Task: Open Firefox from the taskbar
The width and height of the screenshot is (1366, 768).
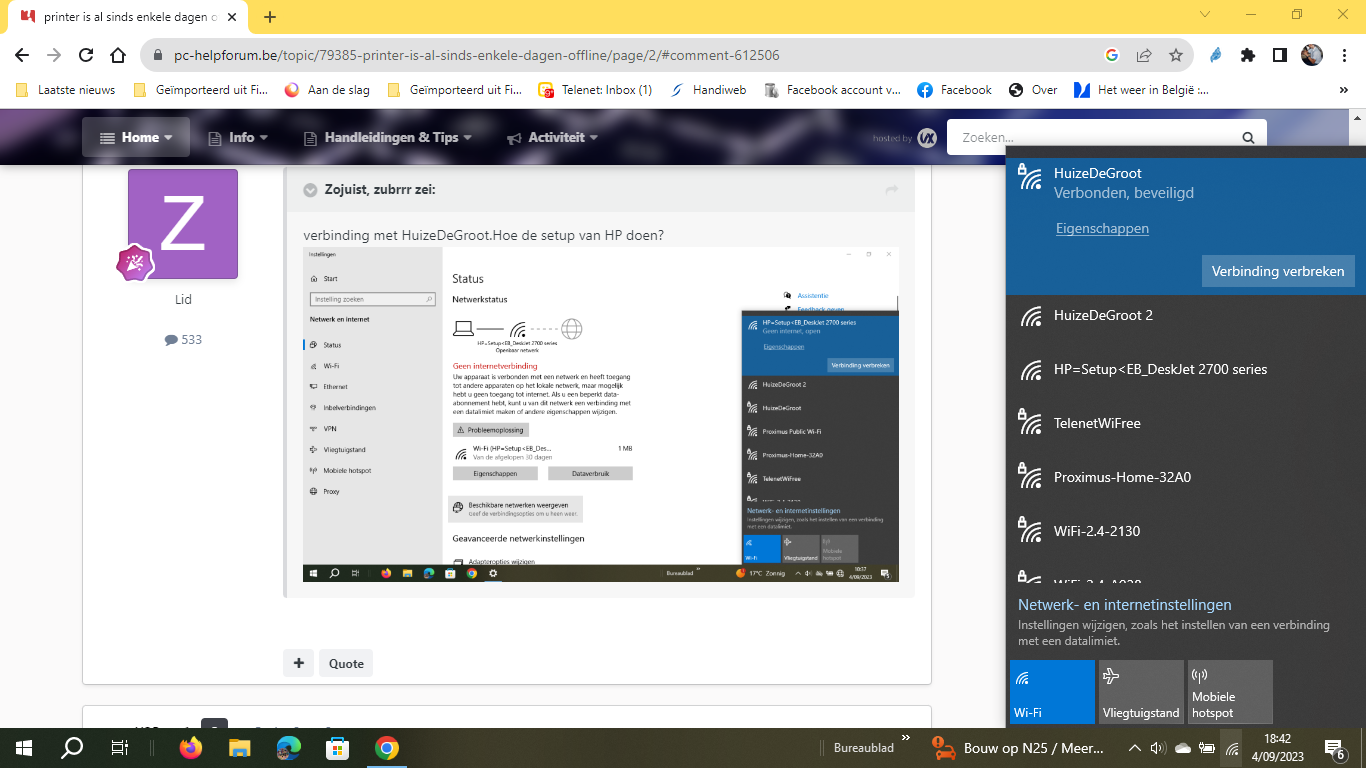Action: 190,748
